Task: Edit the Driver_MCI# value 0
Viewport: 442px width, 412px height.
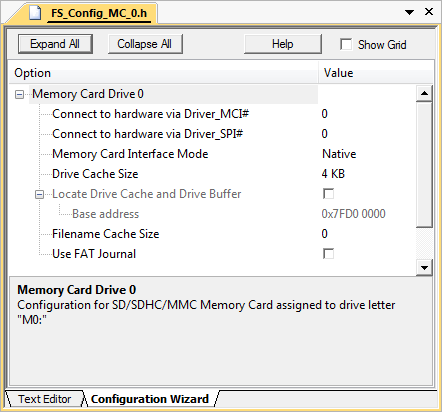Action: 325,114
